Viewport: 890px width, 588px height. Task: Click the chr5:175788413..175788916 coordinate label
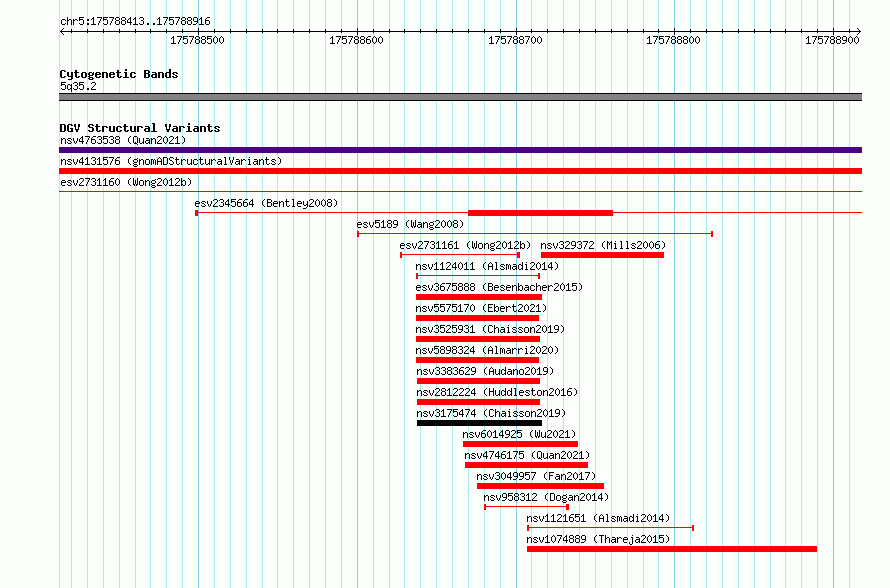coord(135,21)
